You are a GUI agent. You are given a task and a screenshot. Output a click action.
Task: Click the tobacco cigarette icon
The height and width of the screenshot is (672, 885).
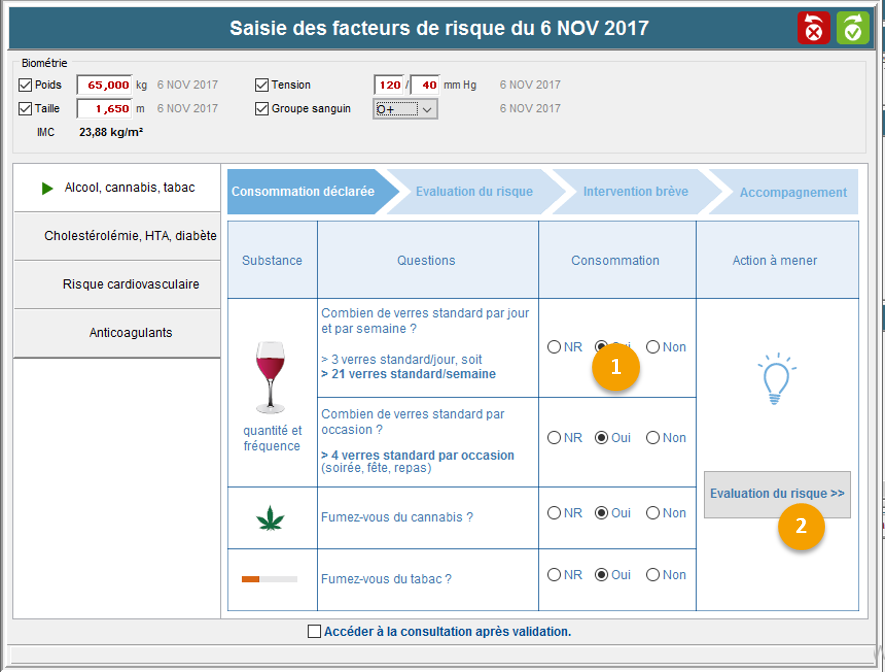tap(269, 579)
